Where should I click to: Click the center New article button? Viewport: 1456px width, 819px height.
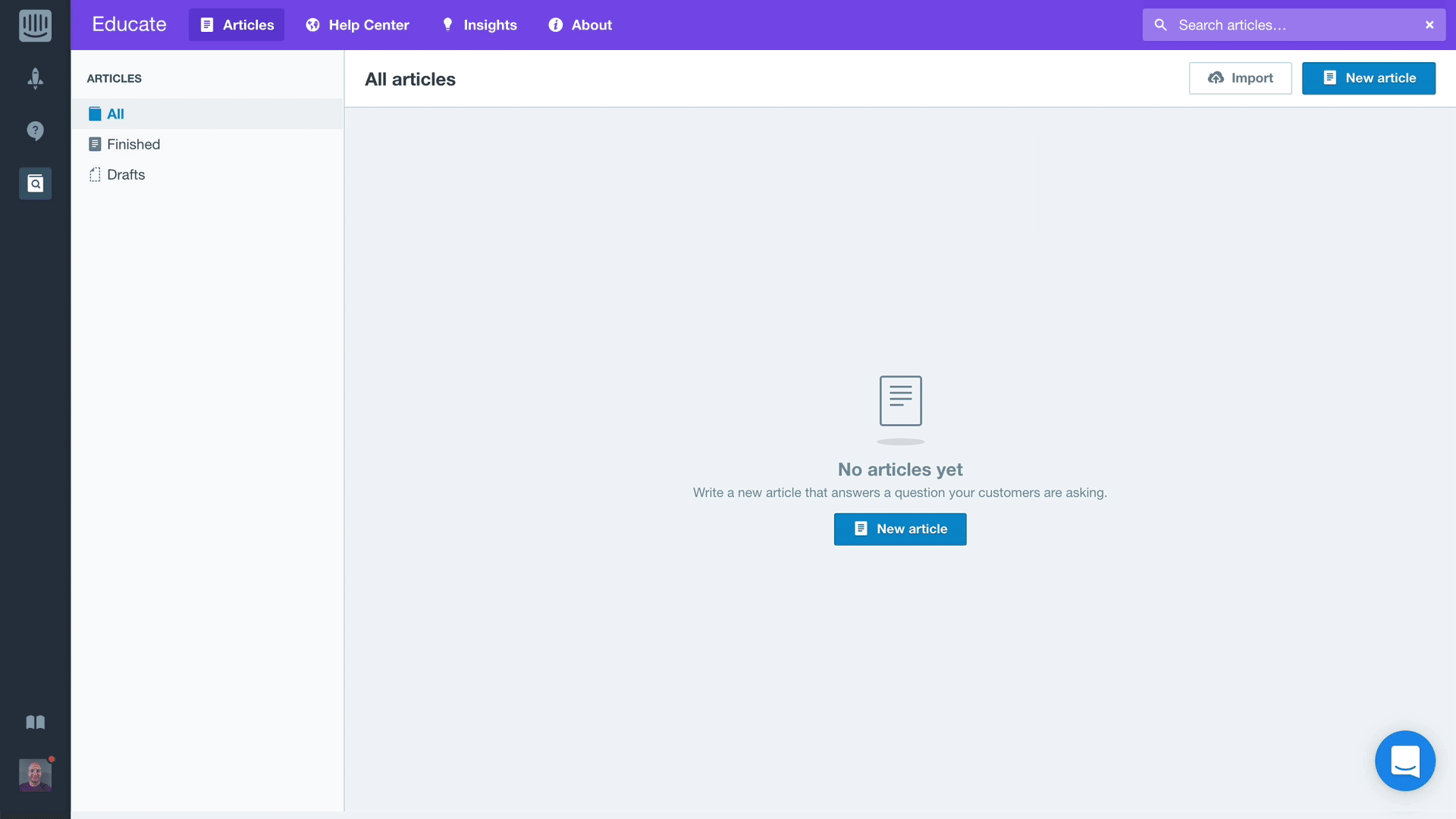899,529
